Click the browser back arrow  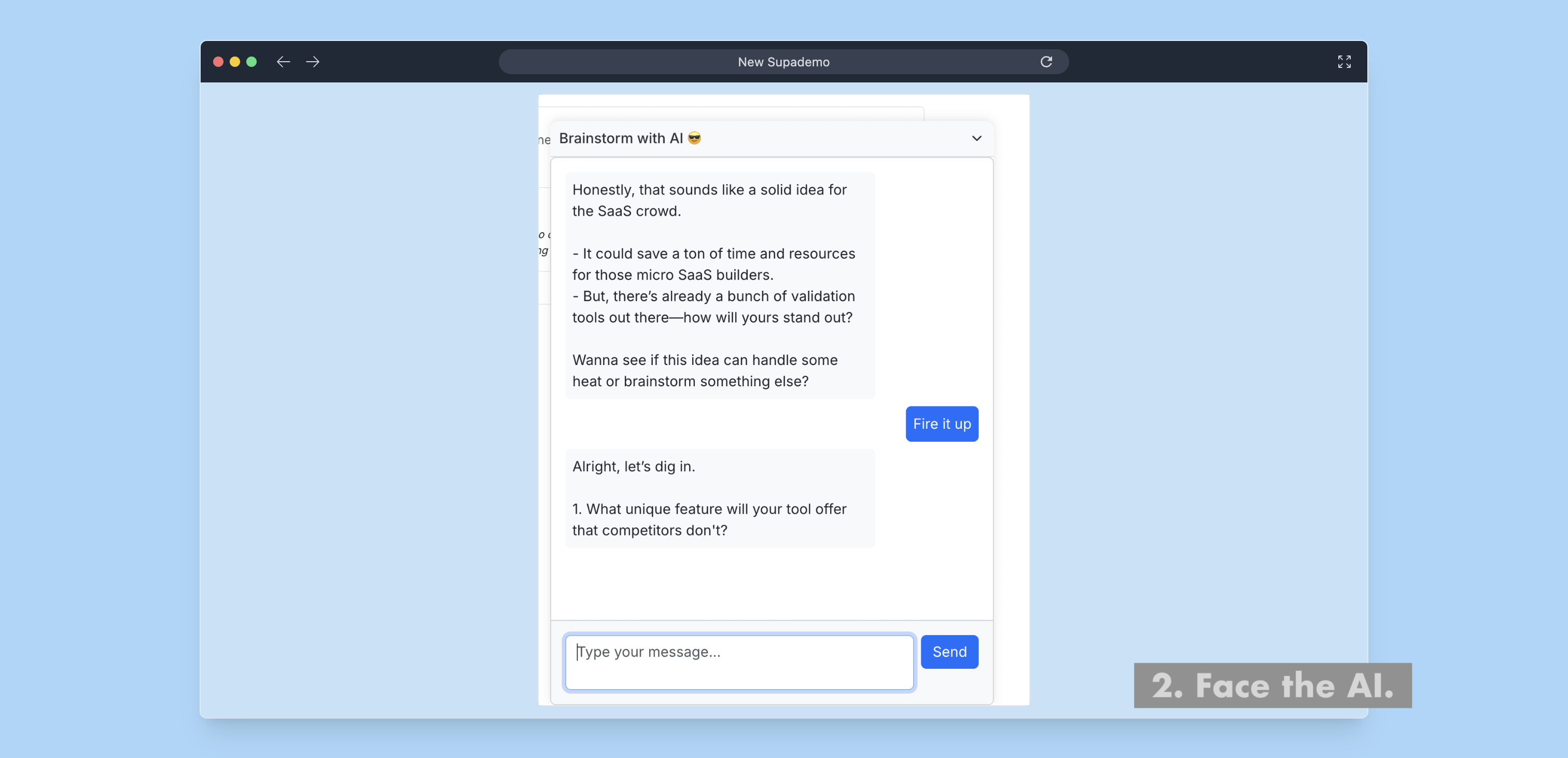tap(283, 62)
